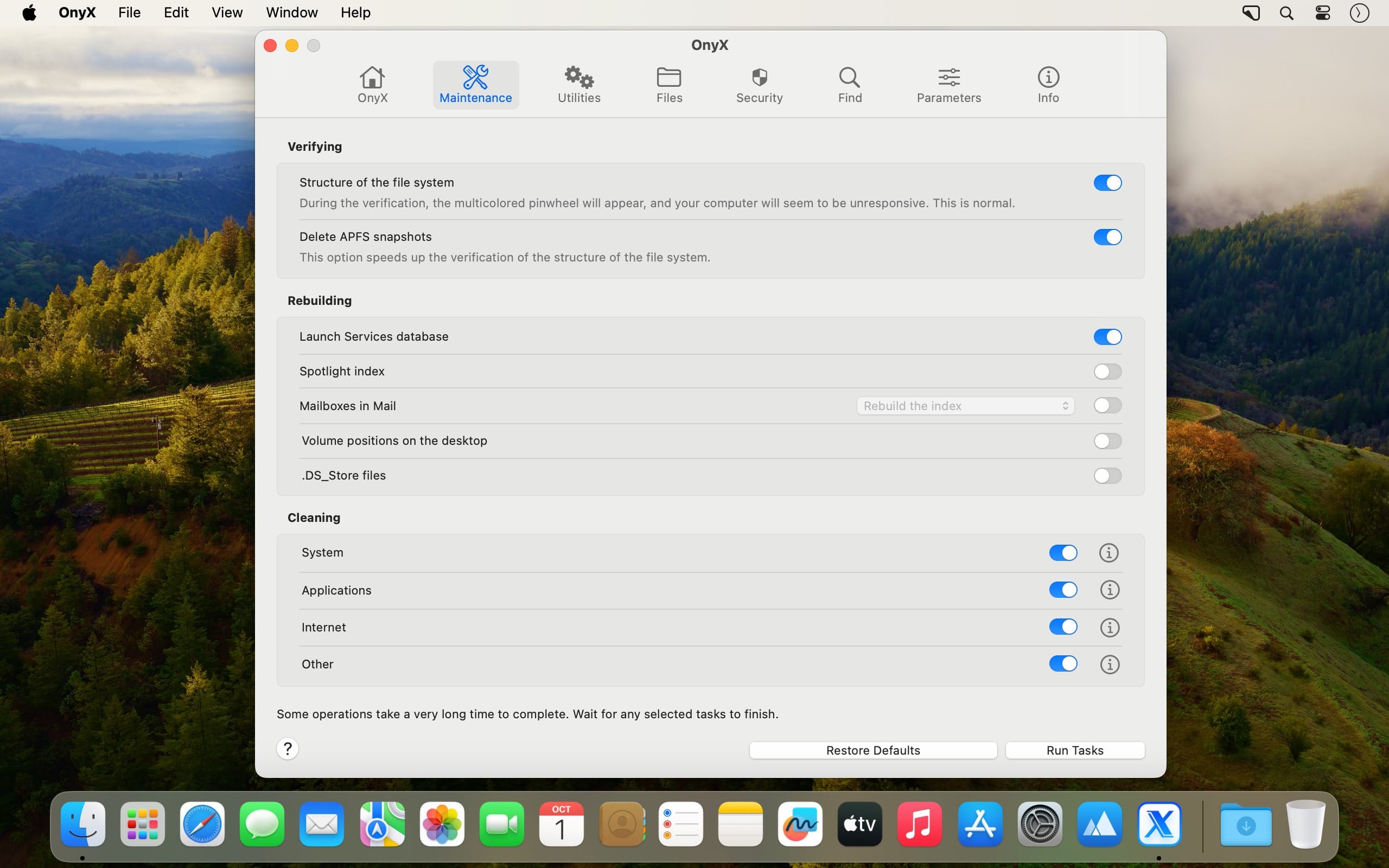Open the OnyX home tab
Viewport: 1389px width, 868px height.
pyautogui.click(x=373, y=85)
